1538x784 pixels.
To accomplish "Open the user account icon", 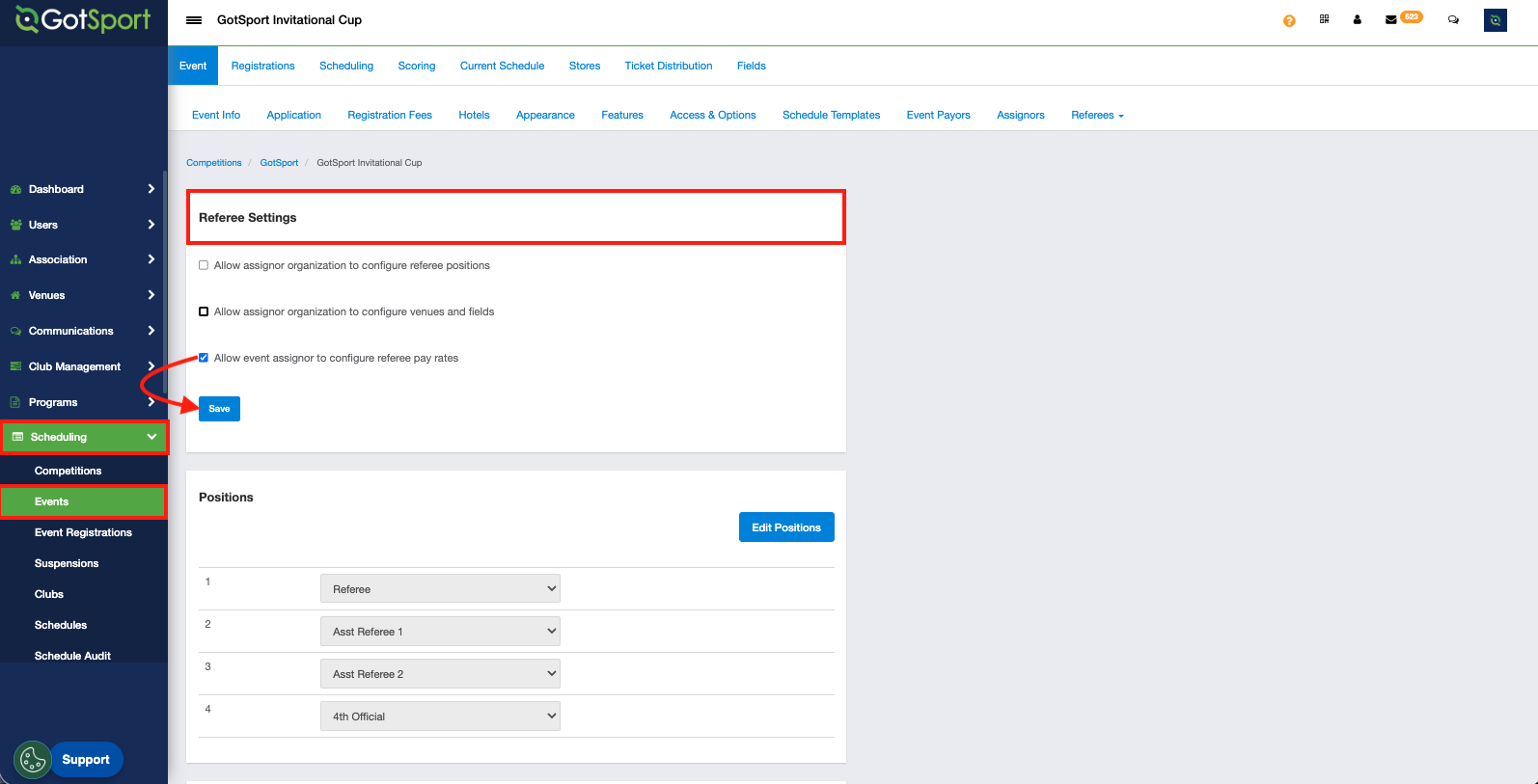I will pyautogui.click(x=1357, y=19).
